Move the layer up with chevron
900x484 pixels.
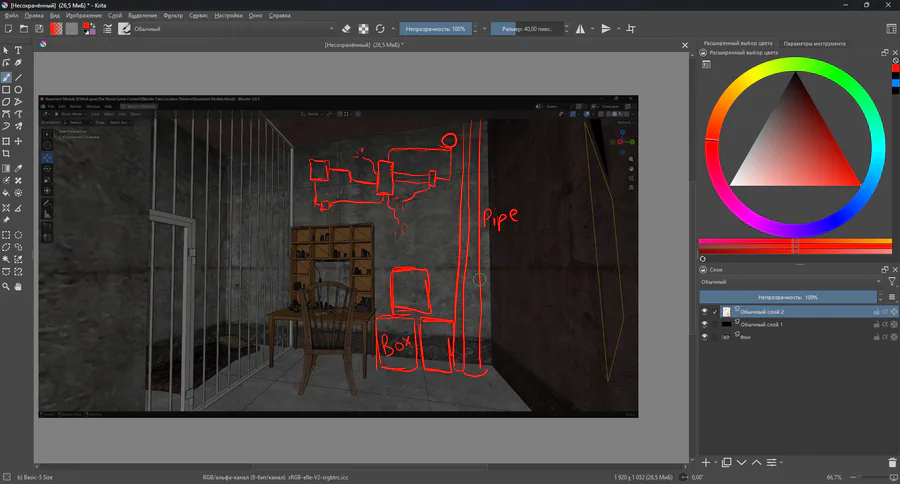click(757, 463)
